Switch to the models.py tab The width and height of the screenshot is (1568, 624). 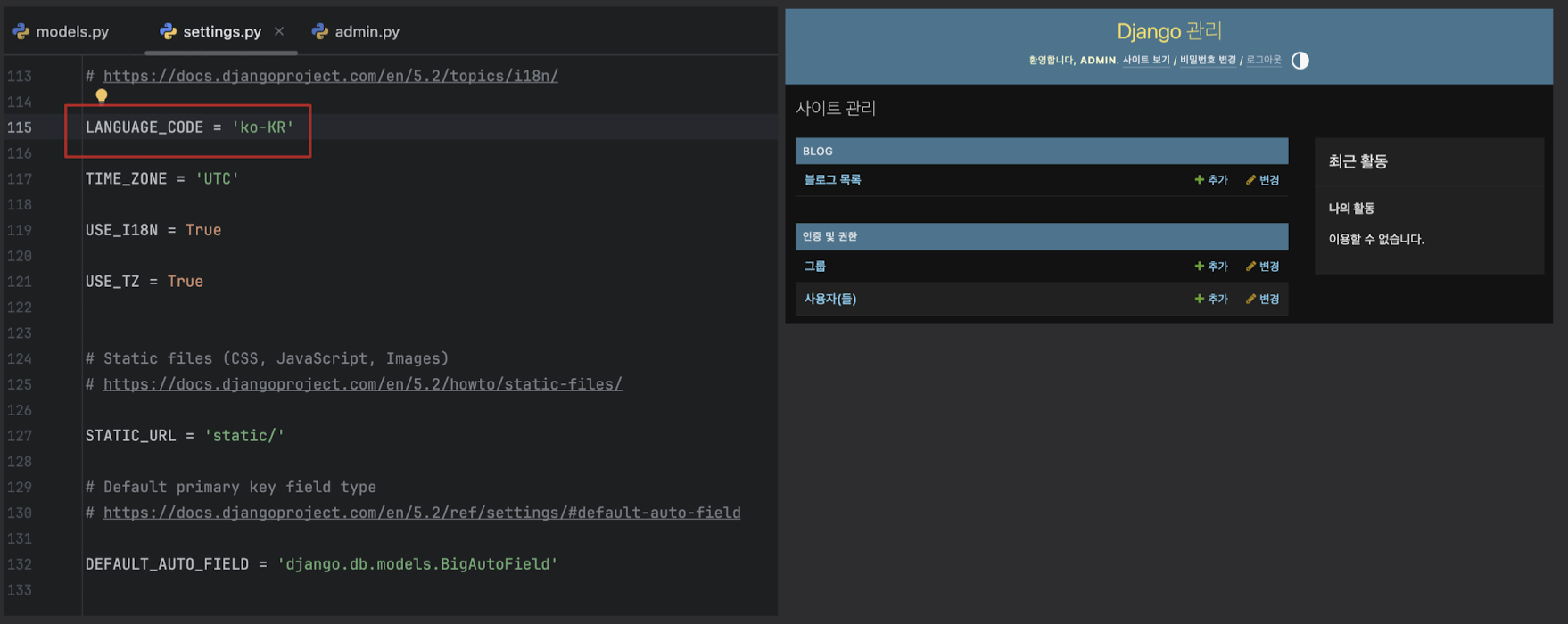(x=61, y=31)
